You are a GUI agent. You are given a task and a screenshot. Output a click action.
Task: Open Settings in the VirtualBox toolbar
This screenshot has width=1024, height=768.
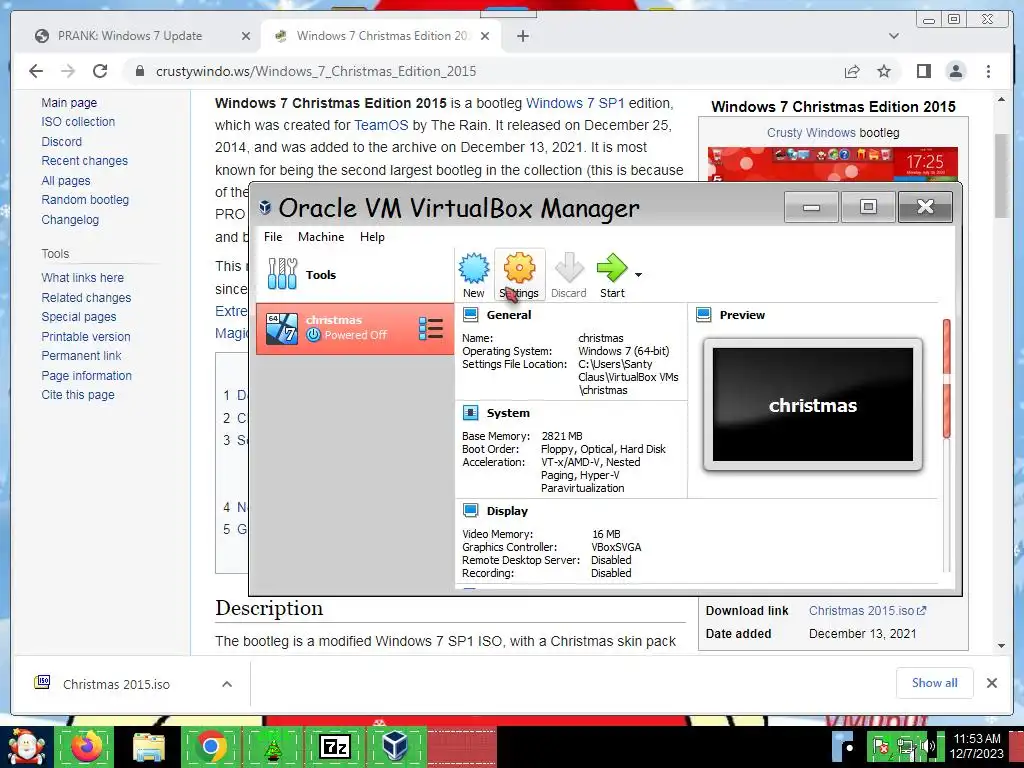pyautogui.click(x=519, y=275)
